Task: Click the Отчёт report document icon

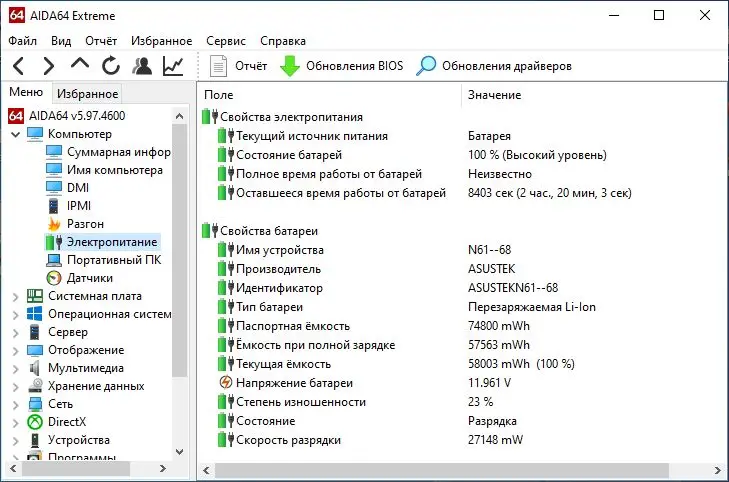Action: (x=218, y=66)
